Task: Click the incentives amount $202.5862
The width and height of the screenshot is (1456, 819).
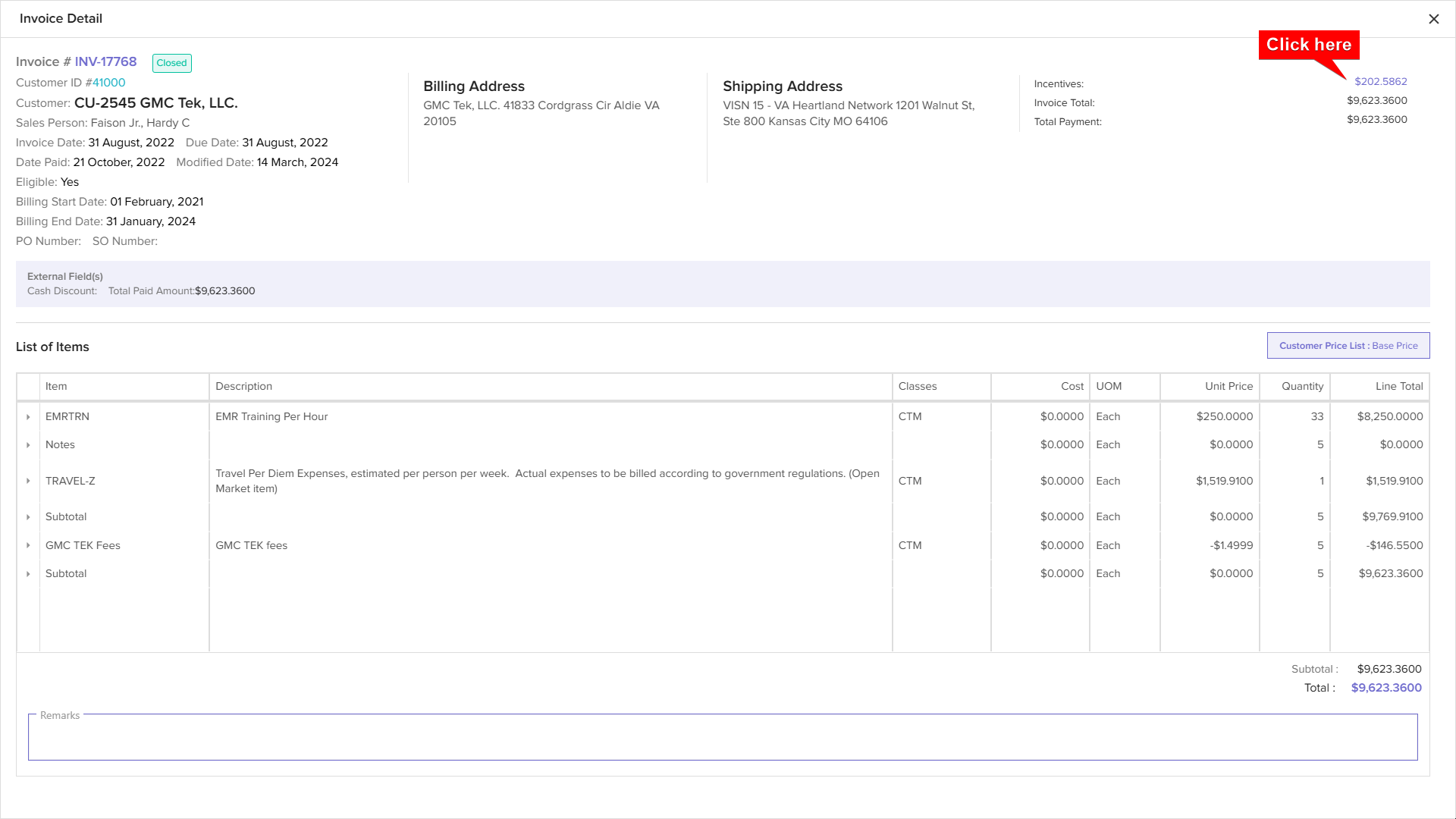Action: tap(1380, 81)
